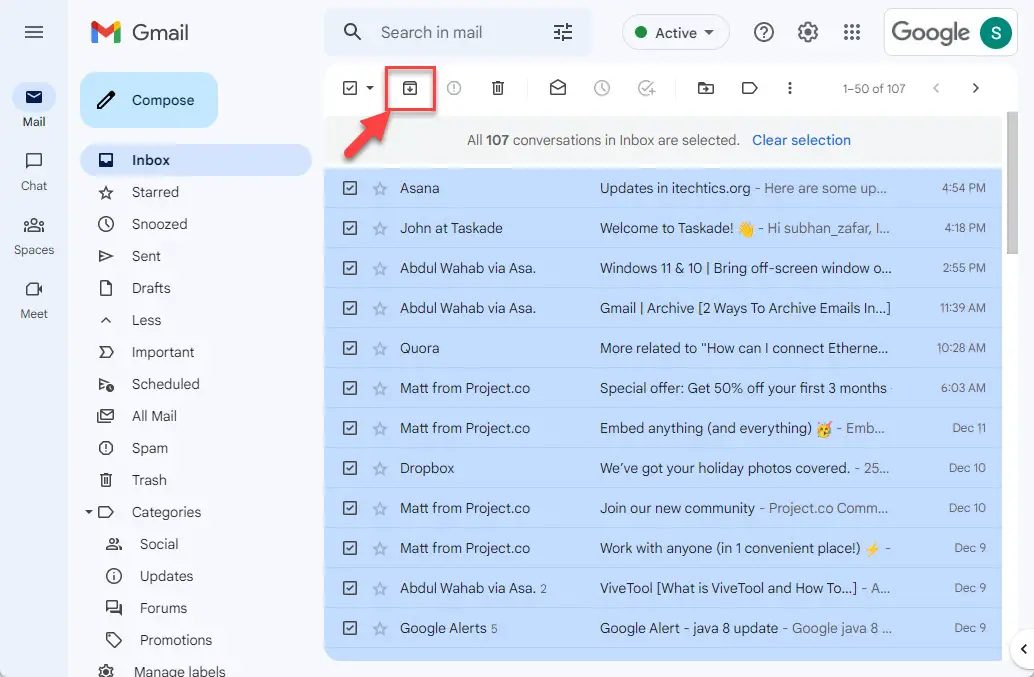The height and width of the screenshot is (677, 1034).
Task: Uncheck the John at Taskade email checkbox
Action: coord(350,228)
